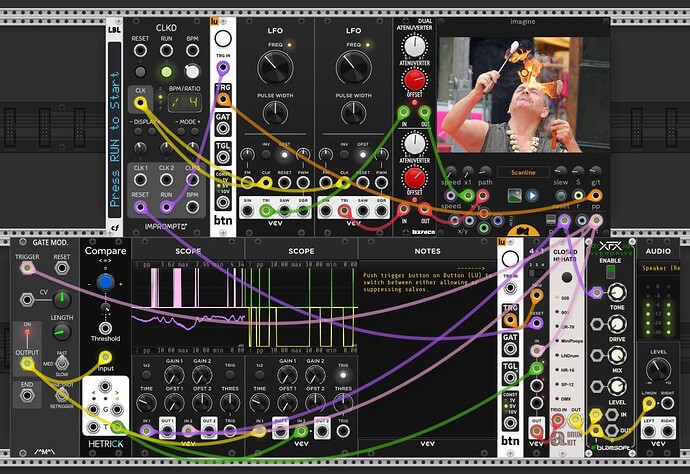Viewport: 690px width, 474px height.
Task: Toggle the OFST button on the first LFO
Action: 284,154
